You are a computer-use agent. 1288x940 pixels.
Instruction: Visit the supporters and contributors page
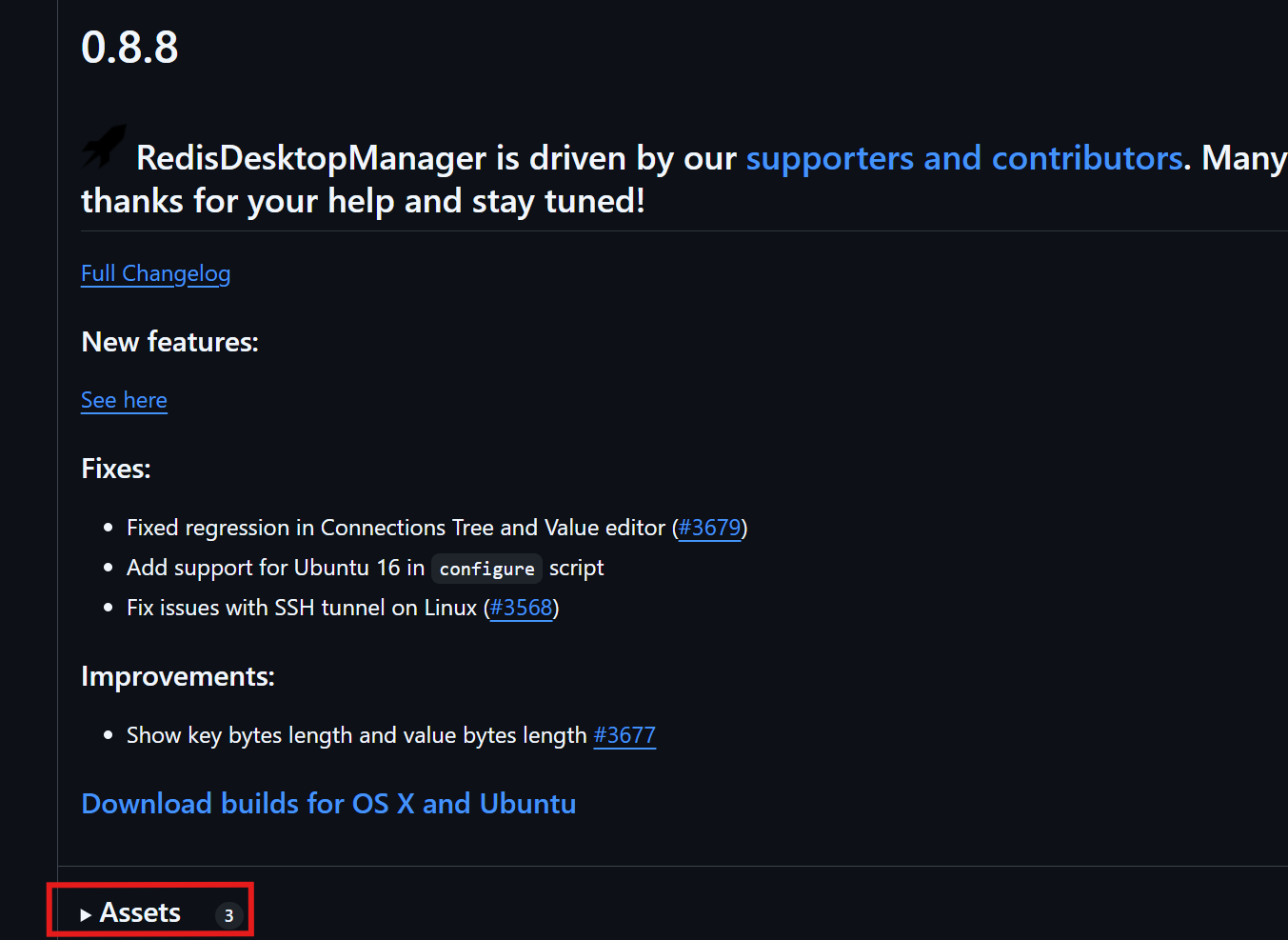(964, 158)
